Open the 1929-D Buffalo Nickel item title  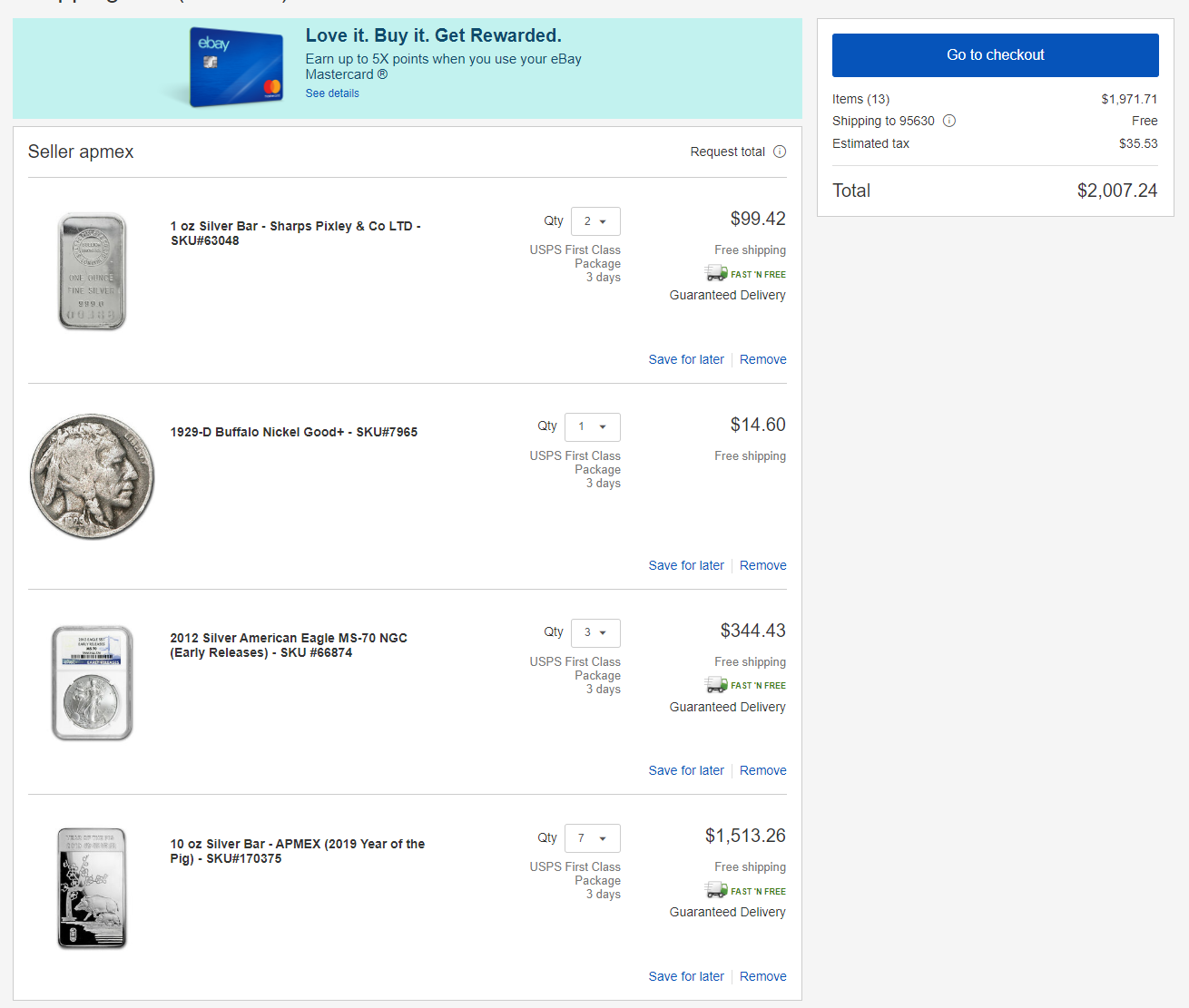[x=293, y=432]
